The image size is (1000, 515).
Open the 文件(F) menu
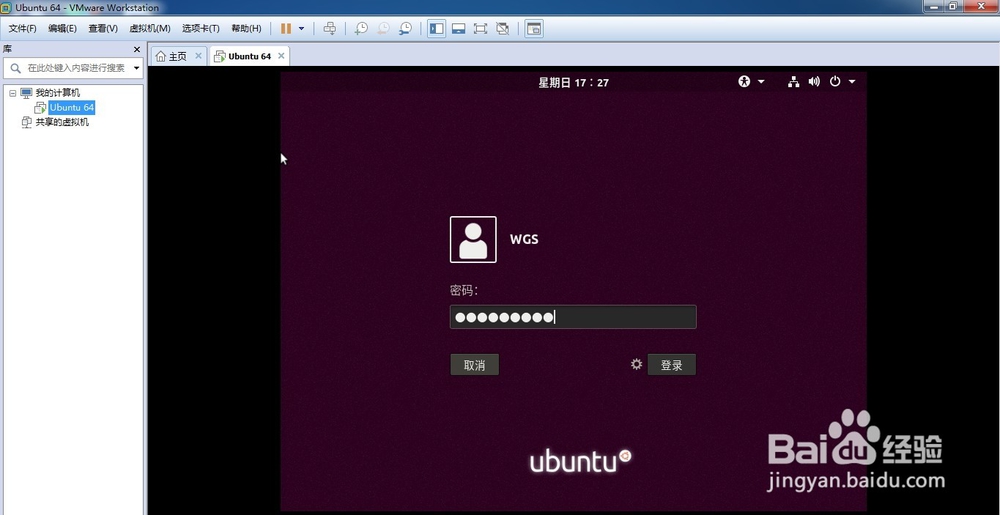click(22, 29)
